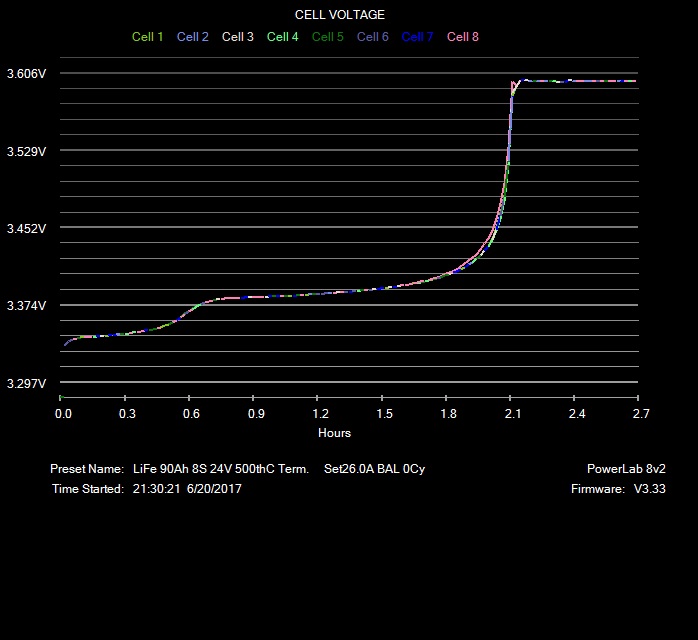
Task: Click the CELL VOLTAGE chart title
Action: [340, 15]
